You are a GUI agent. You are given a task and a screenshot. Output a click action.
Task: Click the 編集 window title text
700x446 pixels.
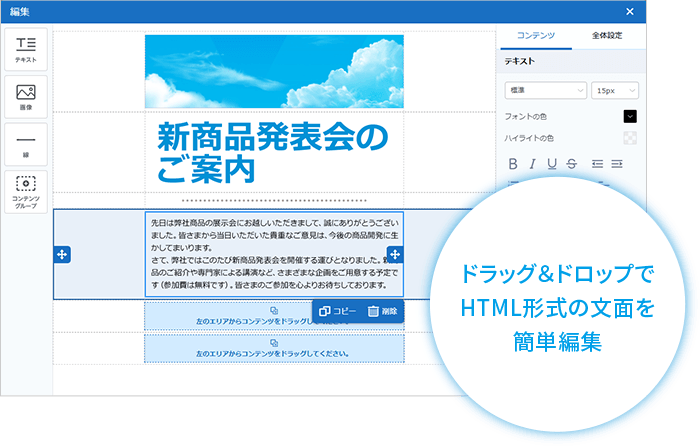point(20,12)
